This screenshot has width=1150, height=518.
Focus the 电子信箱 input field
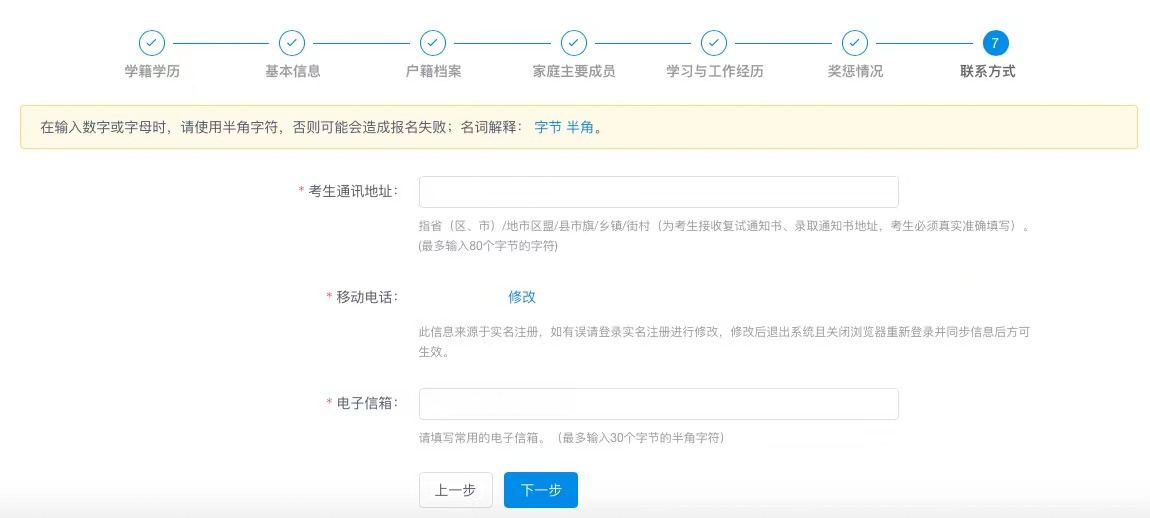coord(658,404)
